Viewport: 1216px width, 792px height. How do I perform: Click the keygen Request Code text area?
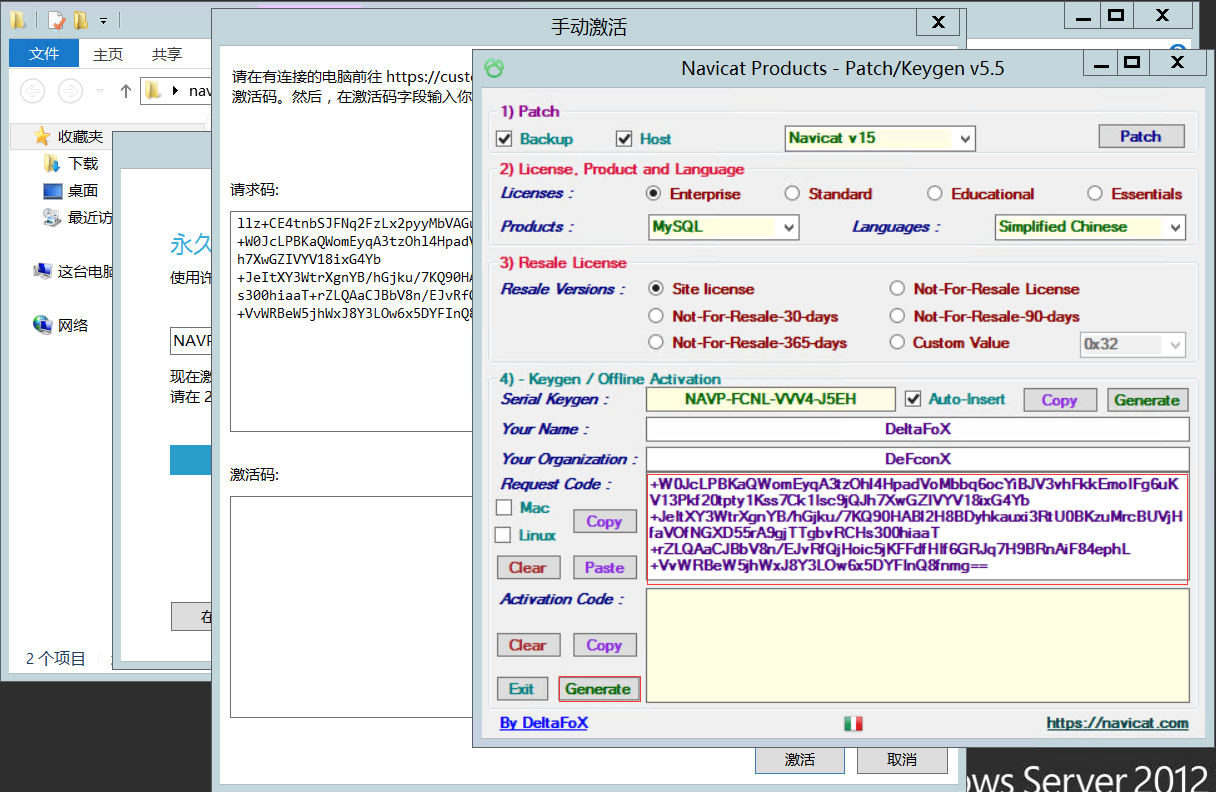[x=917, y=528]
